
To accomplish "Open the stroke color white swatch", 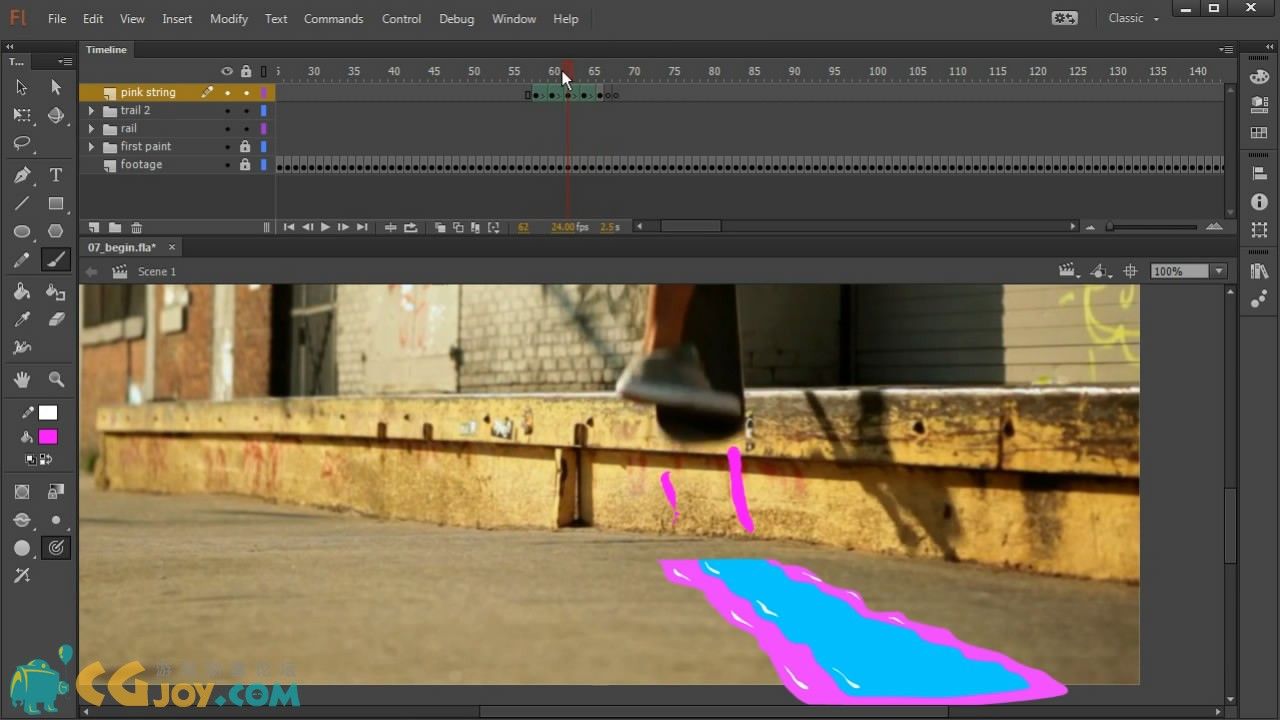I will [48, 413].
